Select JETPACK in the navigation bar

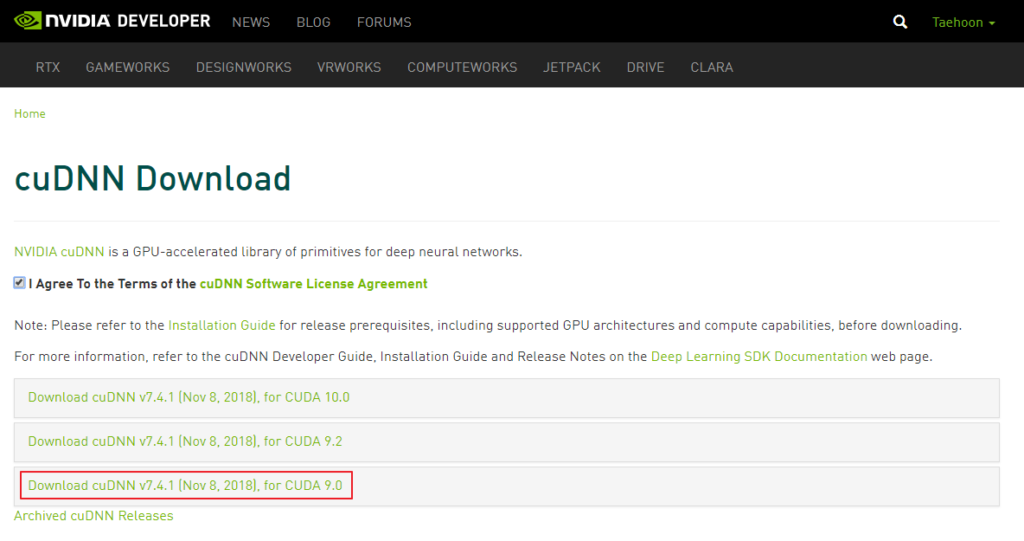click(x=571, y=67)
